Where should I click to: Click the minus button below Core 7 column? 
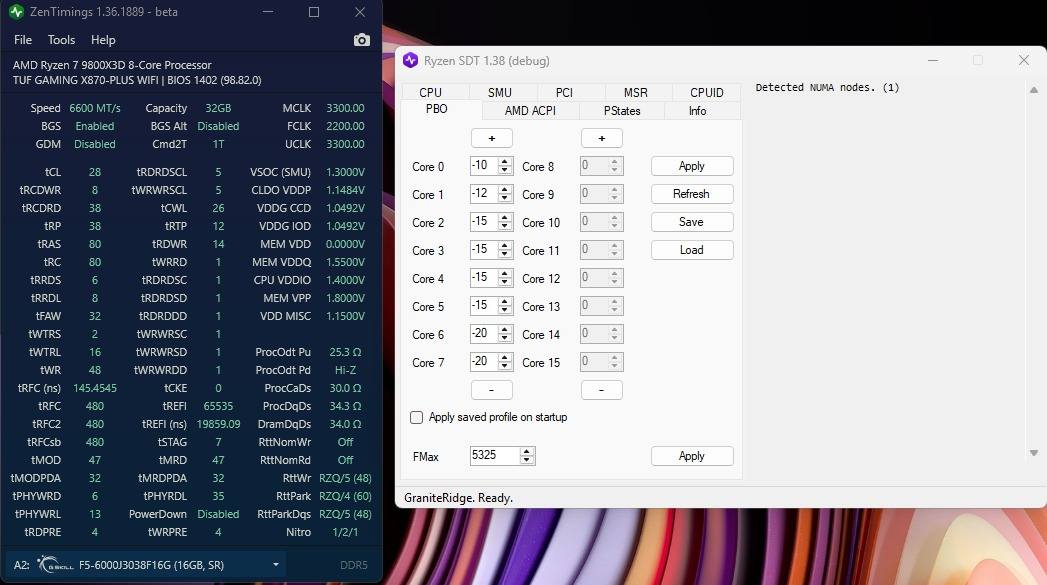point(491,390)
